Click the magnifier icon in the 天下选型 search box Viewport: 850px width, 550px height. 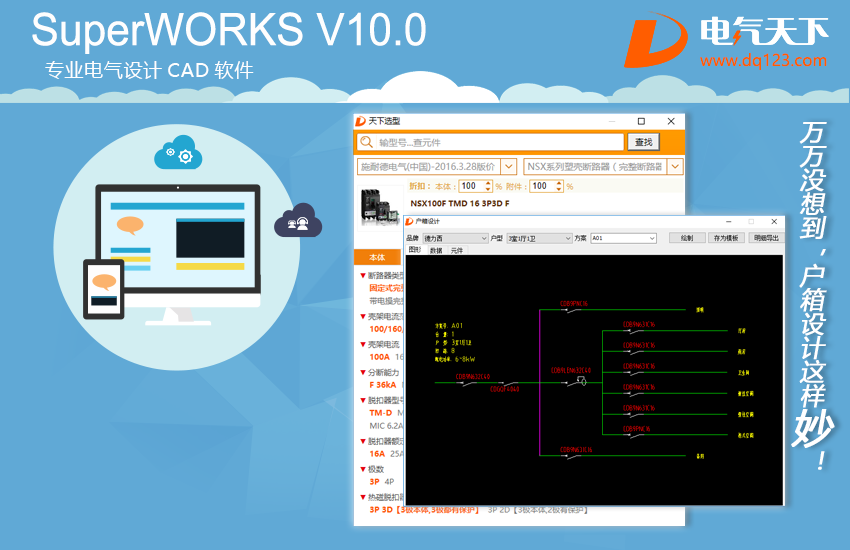click(x=366, y=142)
